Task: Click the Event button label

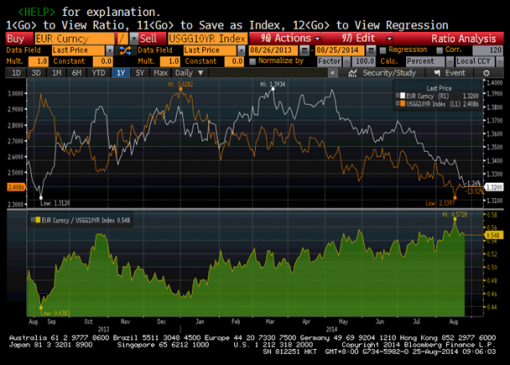Action: tap(455, 73)
